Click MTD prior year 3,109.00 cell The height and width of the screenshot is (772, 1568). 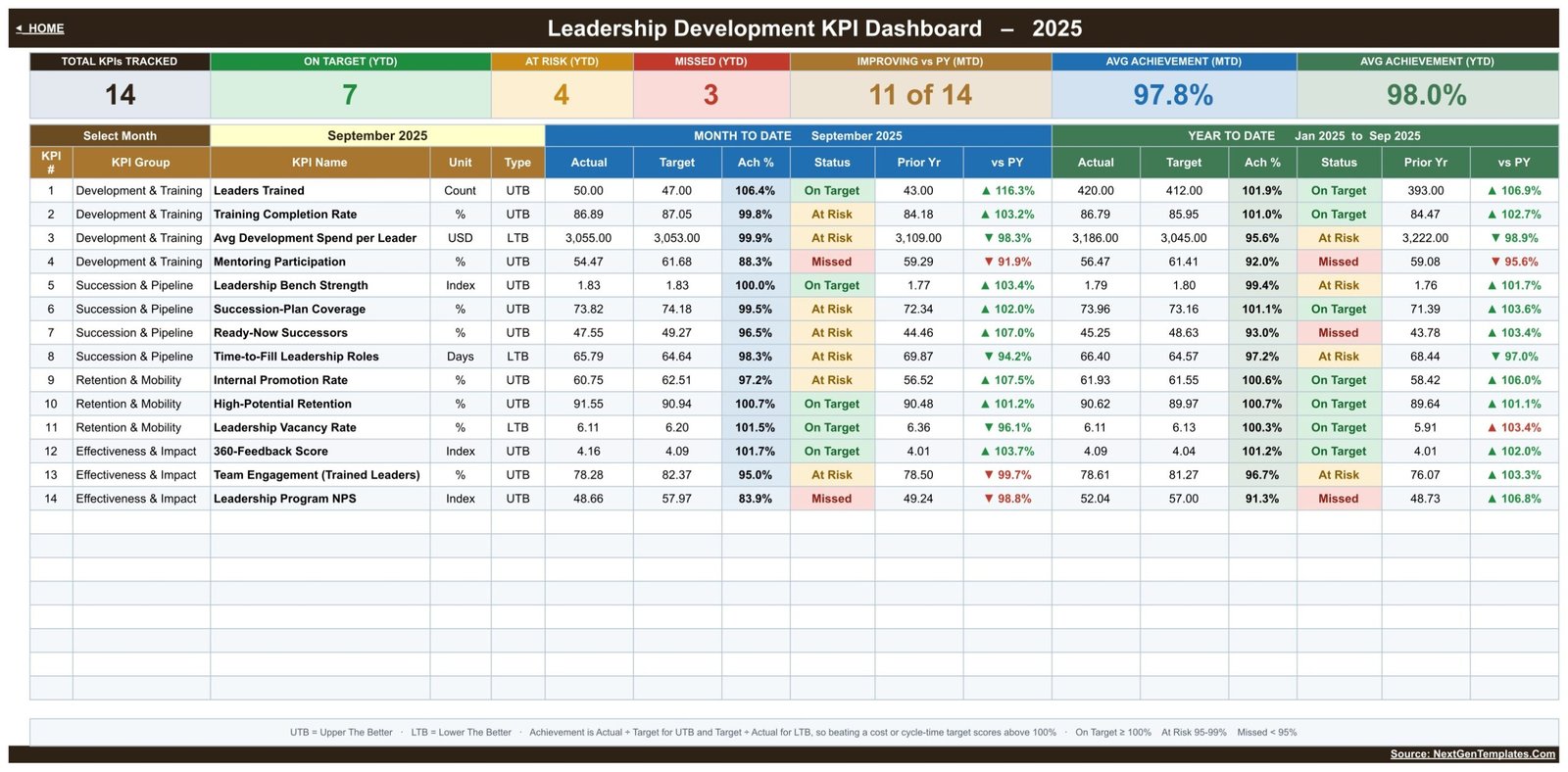click(x=918, y=238)
